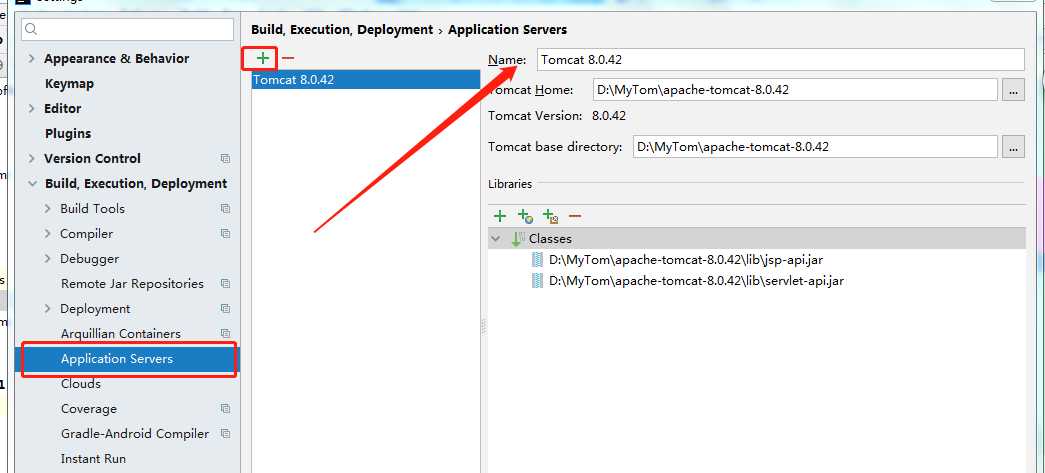
Task: Open Coverage settings
Action: click(x=89, y=408)
